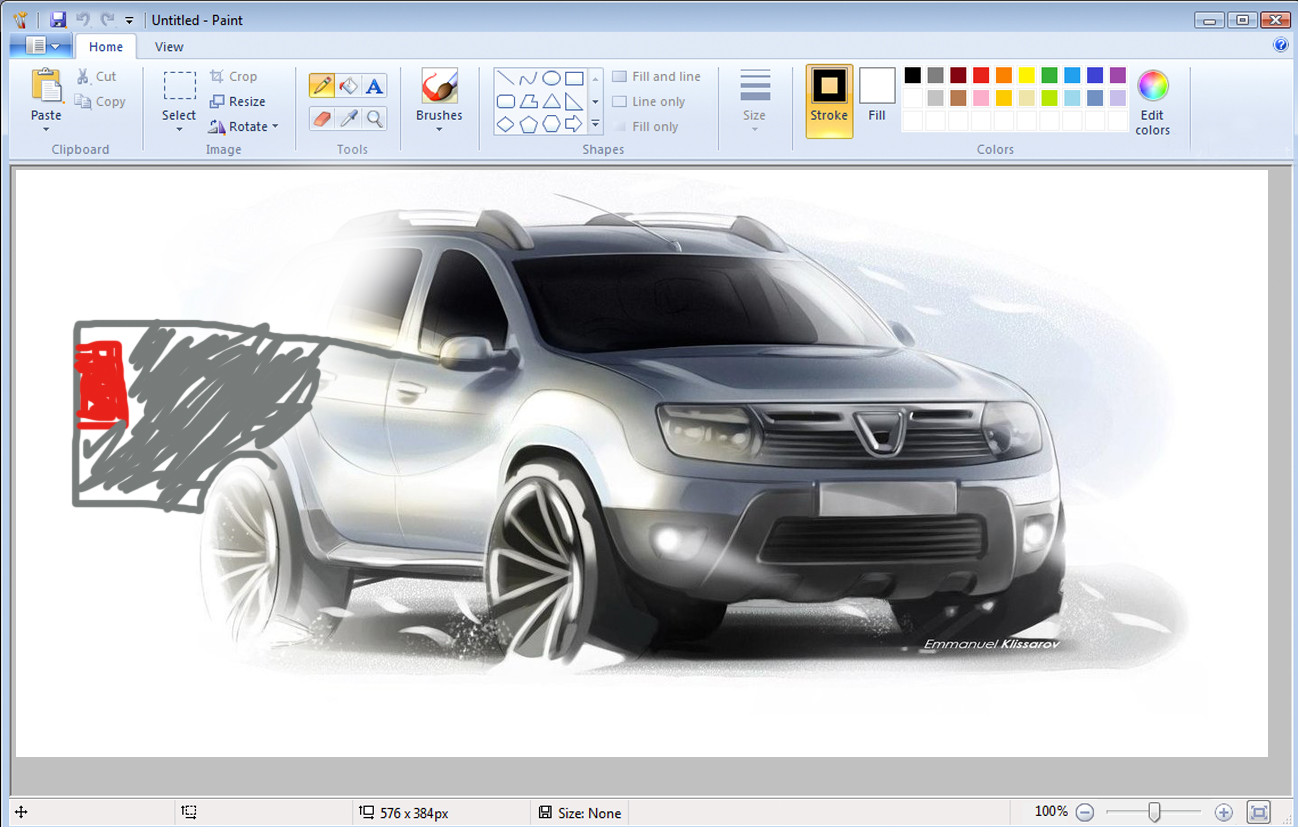Click the zoom out minus button

pos(1085,812)
